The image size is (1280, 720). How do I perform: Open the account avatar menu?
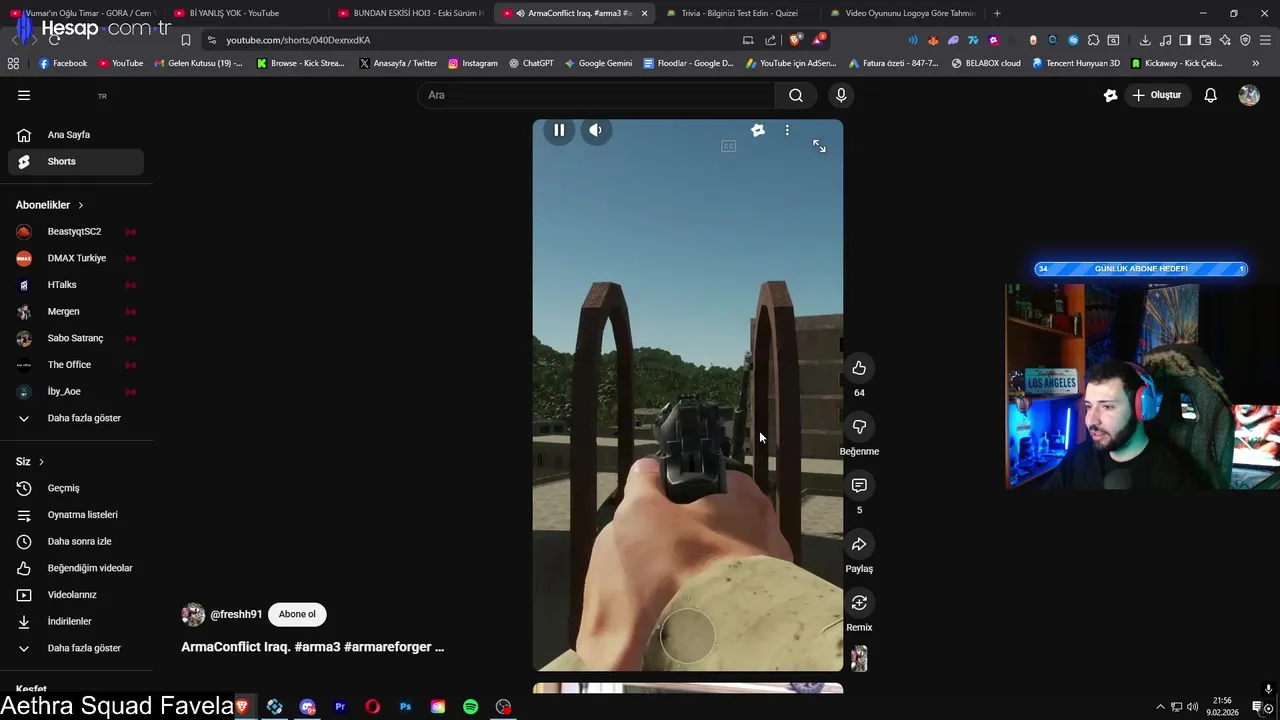[1249, 95]
